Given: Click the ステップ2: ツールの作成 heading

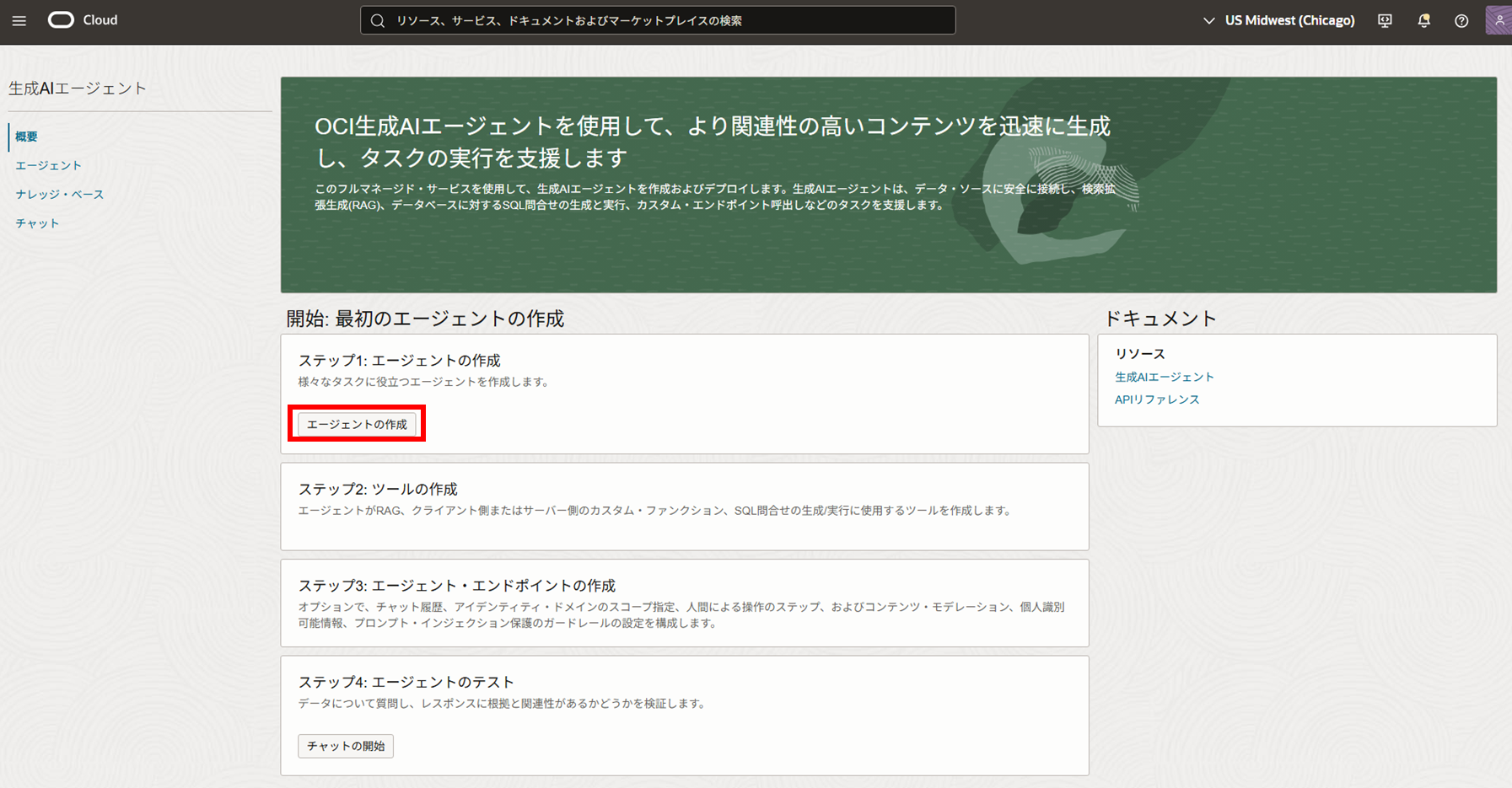Looking at the screenshot, I should (x=378, y=489).
